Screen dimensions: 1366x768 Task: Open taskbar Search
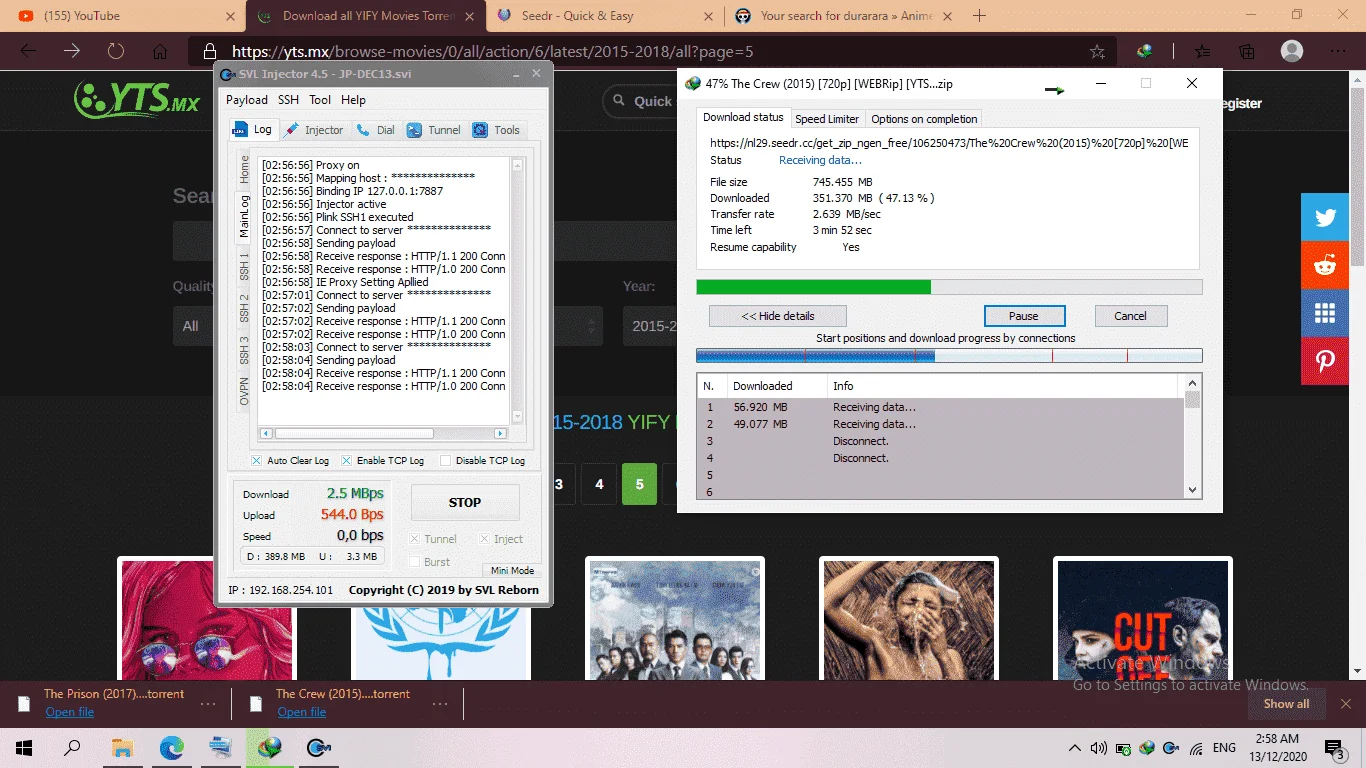point(72,747)
